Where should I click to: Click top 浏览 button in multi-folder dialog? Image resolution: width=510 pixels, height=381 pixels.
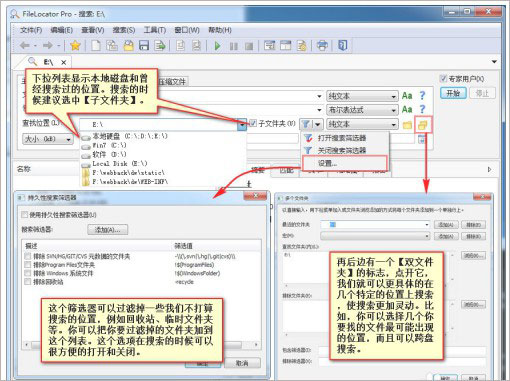(473, 256)
